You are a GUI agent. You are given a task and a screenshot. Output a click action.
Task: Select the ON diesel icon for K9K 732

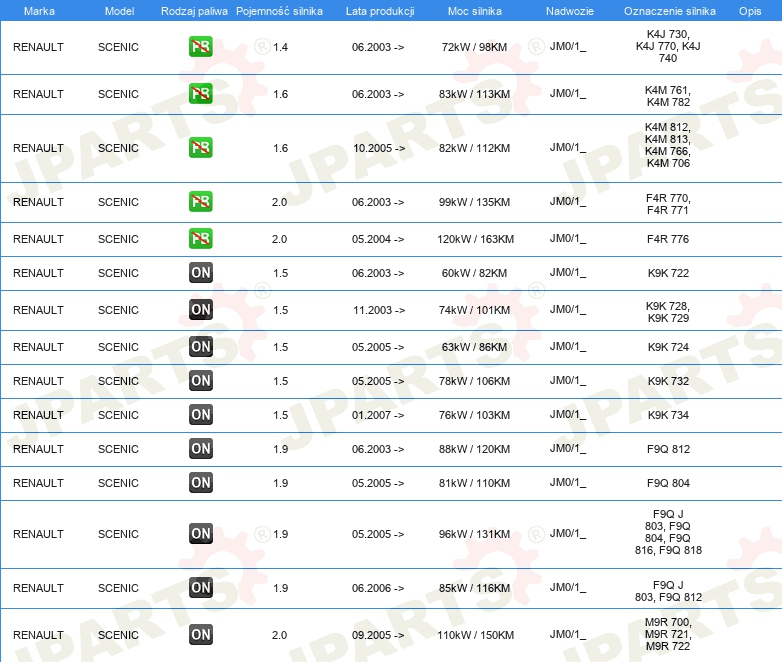[x=200, y=381]
